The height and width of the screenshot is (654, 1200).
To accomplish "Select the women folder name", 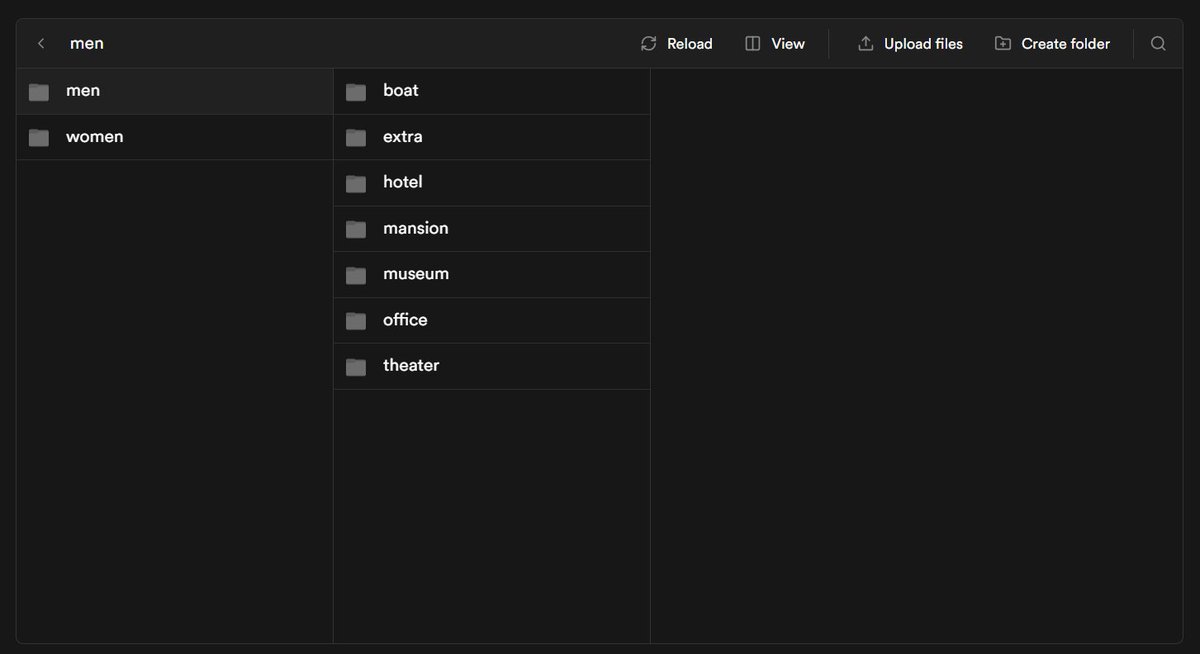I will click(95, 136).
